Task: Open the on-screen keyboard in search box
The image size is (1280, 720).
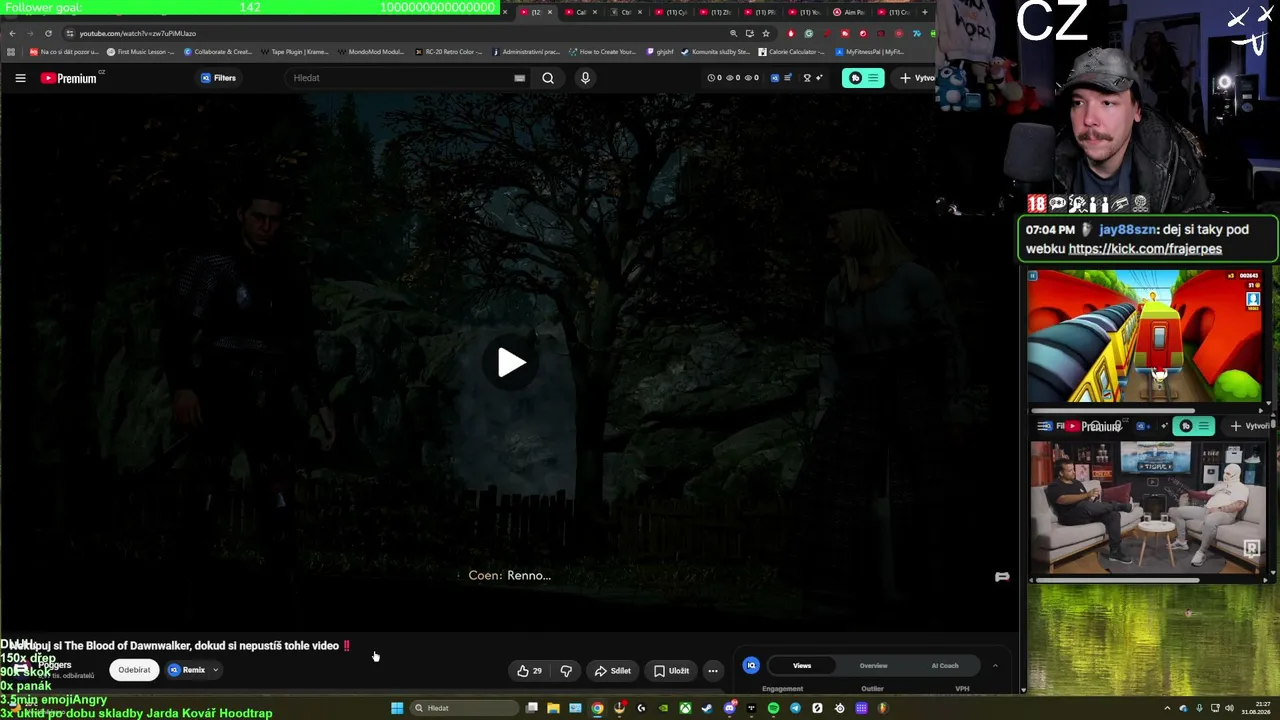Action: coord(519,78)
